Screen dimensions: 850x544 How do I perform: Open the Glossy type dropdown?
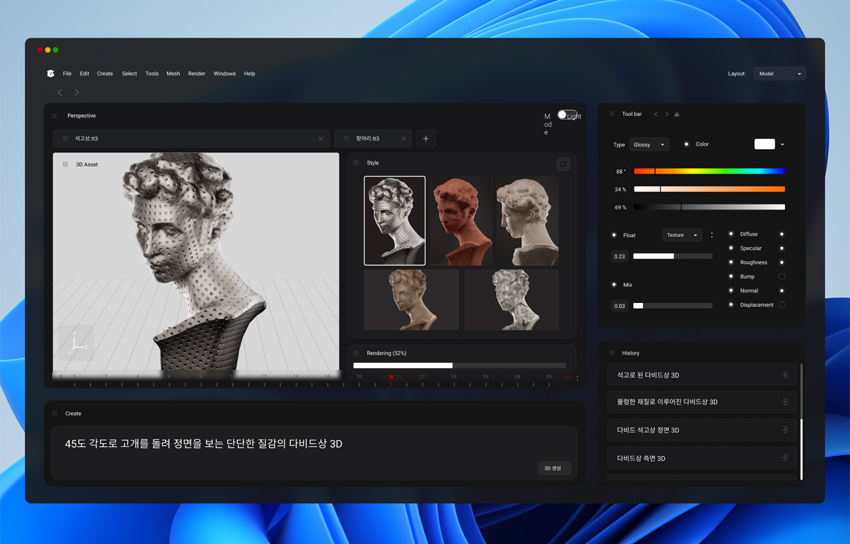tap(649, 145)
